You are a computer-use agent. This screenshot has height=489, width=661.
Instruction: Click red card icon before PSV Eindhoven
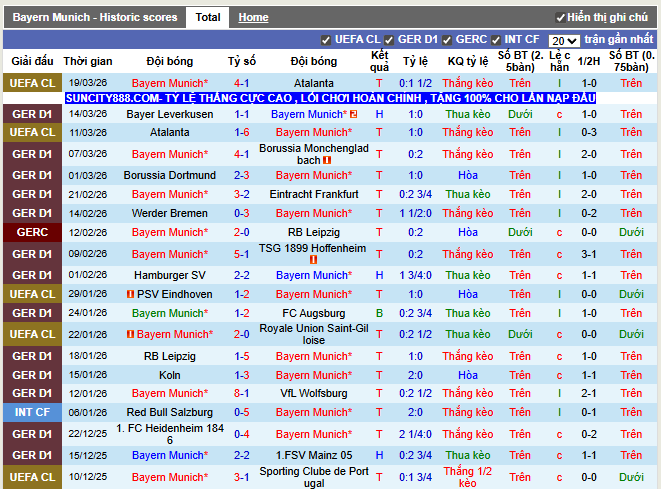pos(130,294)
